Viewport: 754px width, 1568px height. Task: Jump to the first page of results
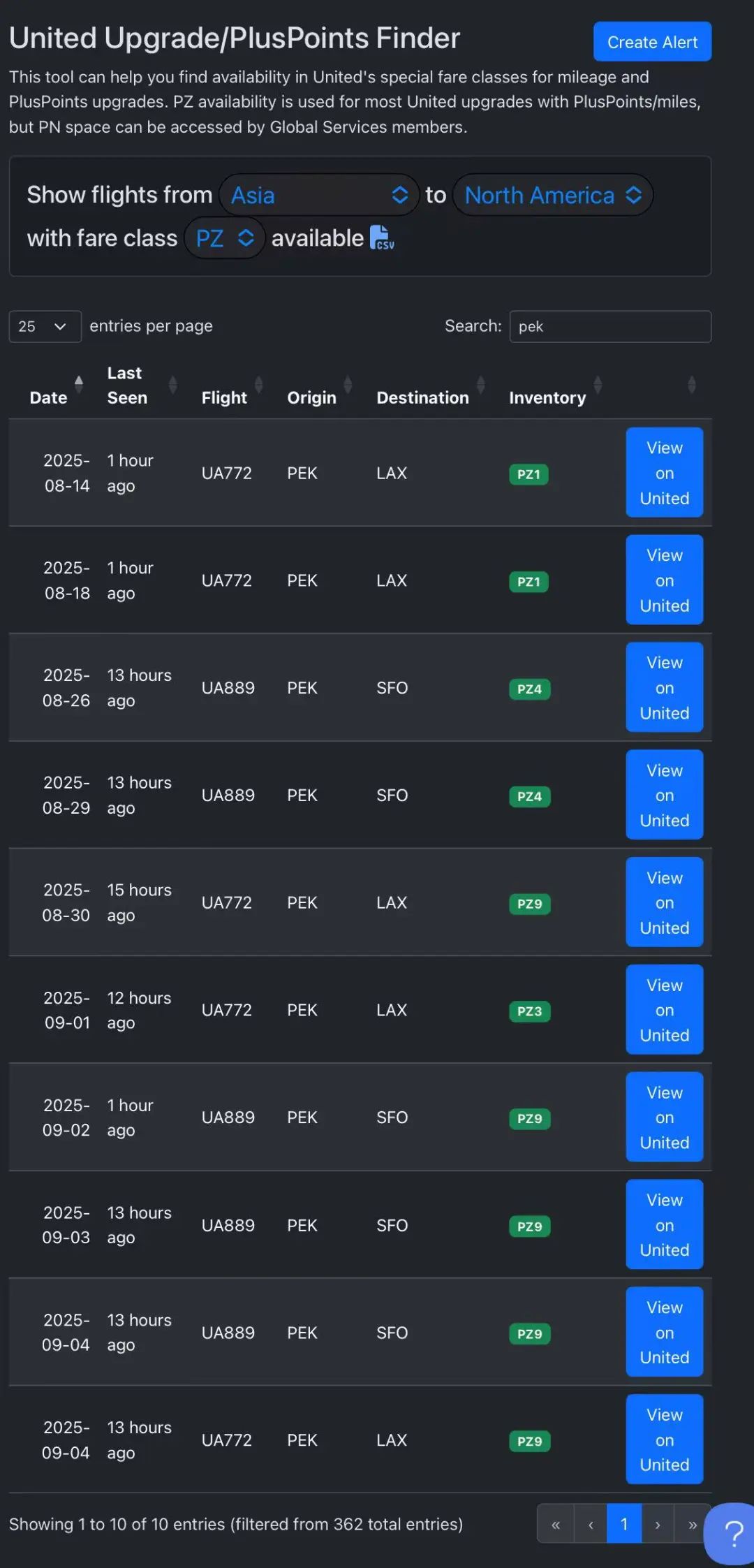[x=556, y=1524]
